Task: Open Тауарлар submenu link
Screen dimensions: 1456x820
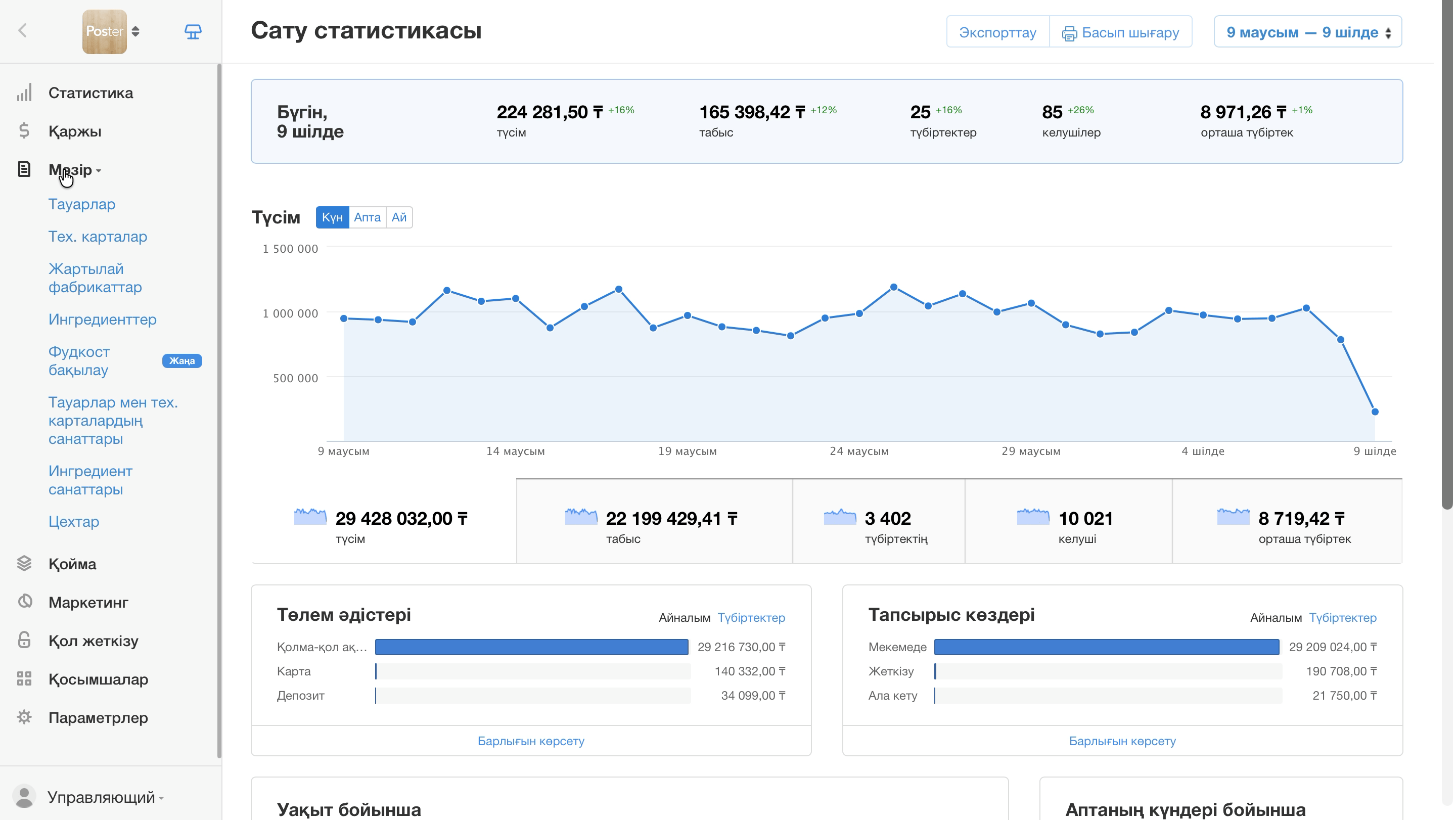Action: tap(82, 204)
